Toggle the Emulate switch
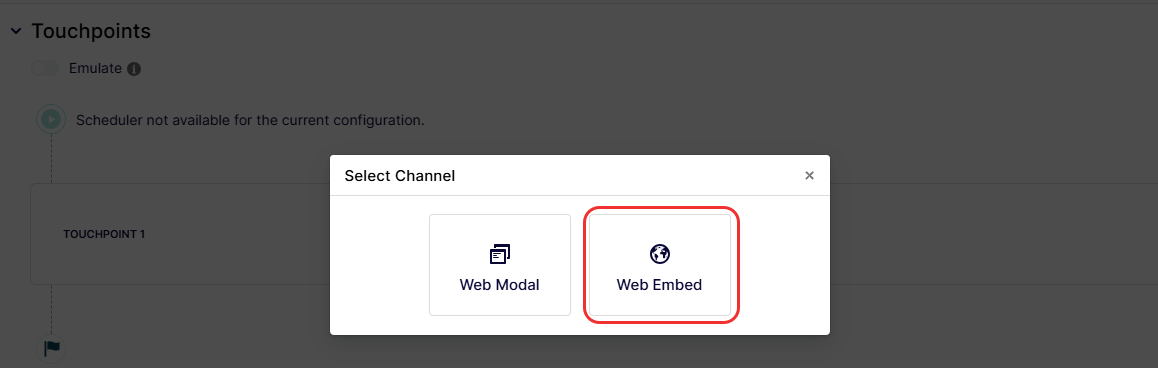 click(x=45, y=68)
